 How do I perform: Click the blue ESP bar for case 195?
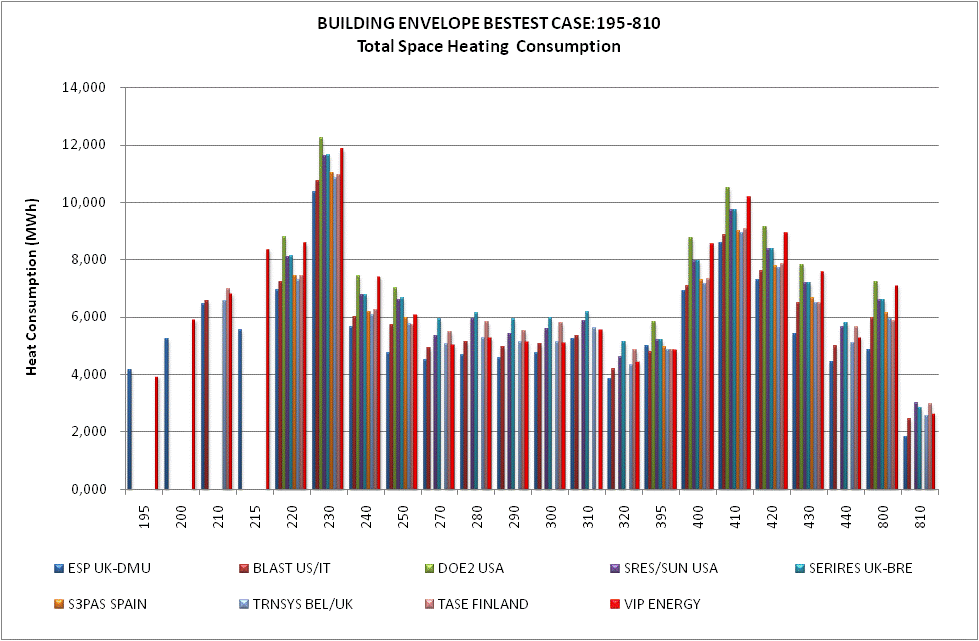click(129, 429)
